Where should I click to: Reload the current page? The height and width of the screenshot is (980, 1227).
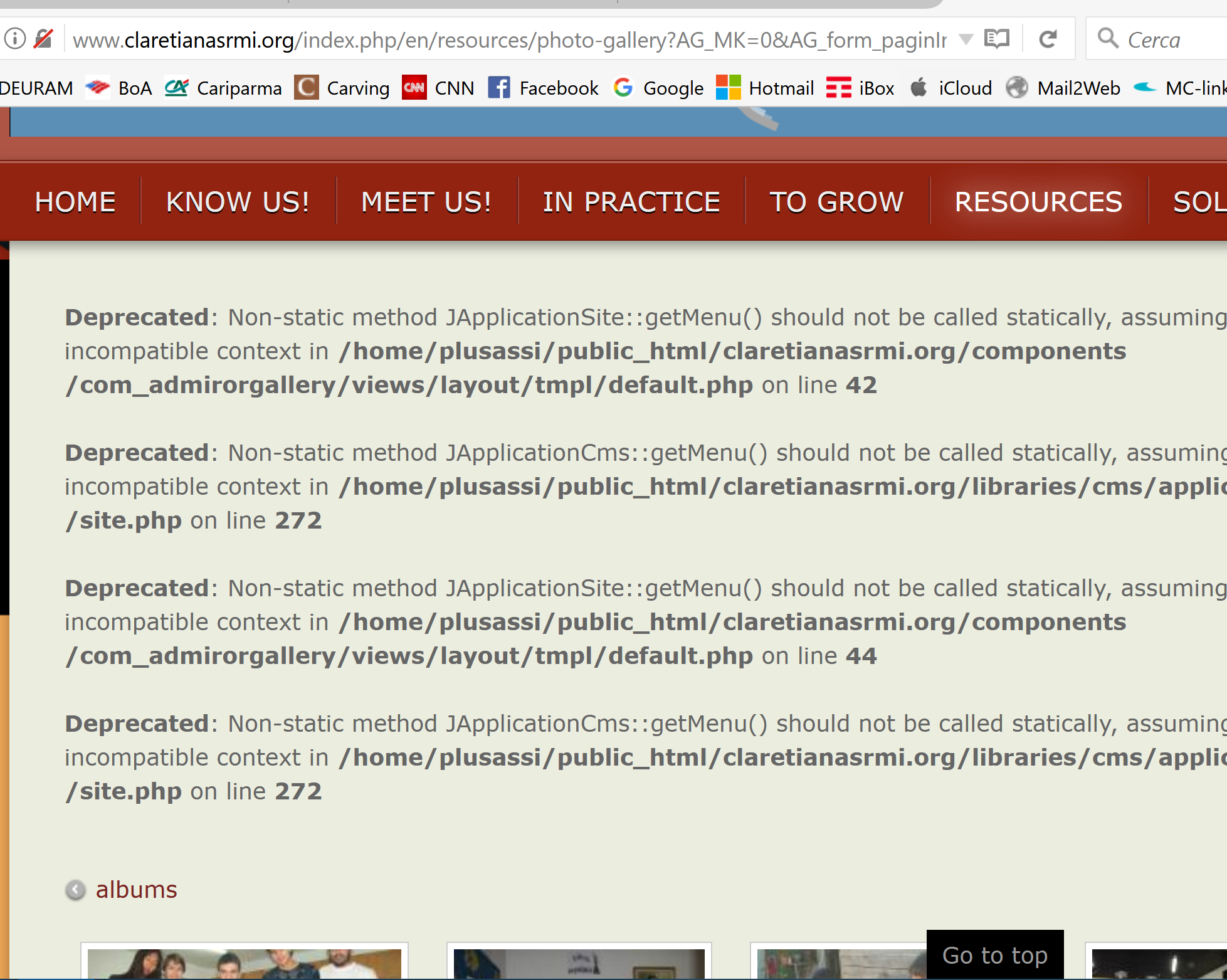click(1048, 40)
